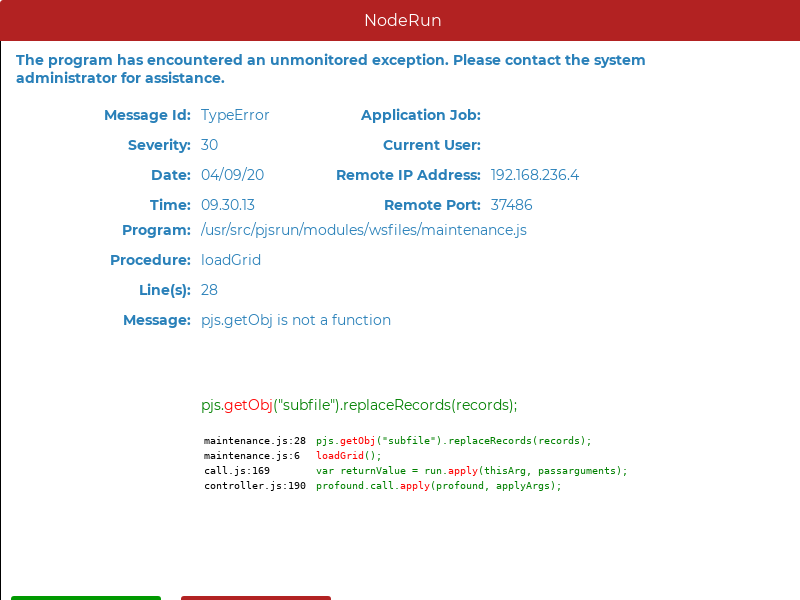Click the message 'pjs.getObj is not a function'
This screenshot has width=800, height=600.
click(295, 320)
